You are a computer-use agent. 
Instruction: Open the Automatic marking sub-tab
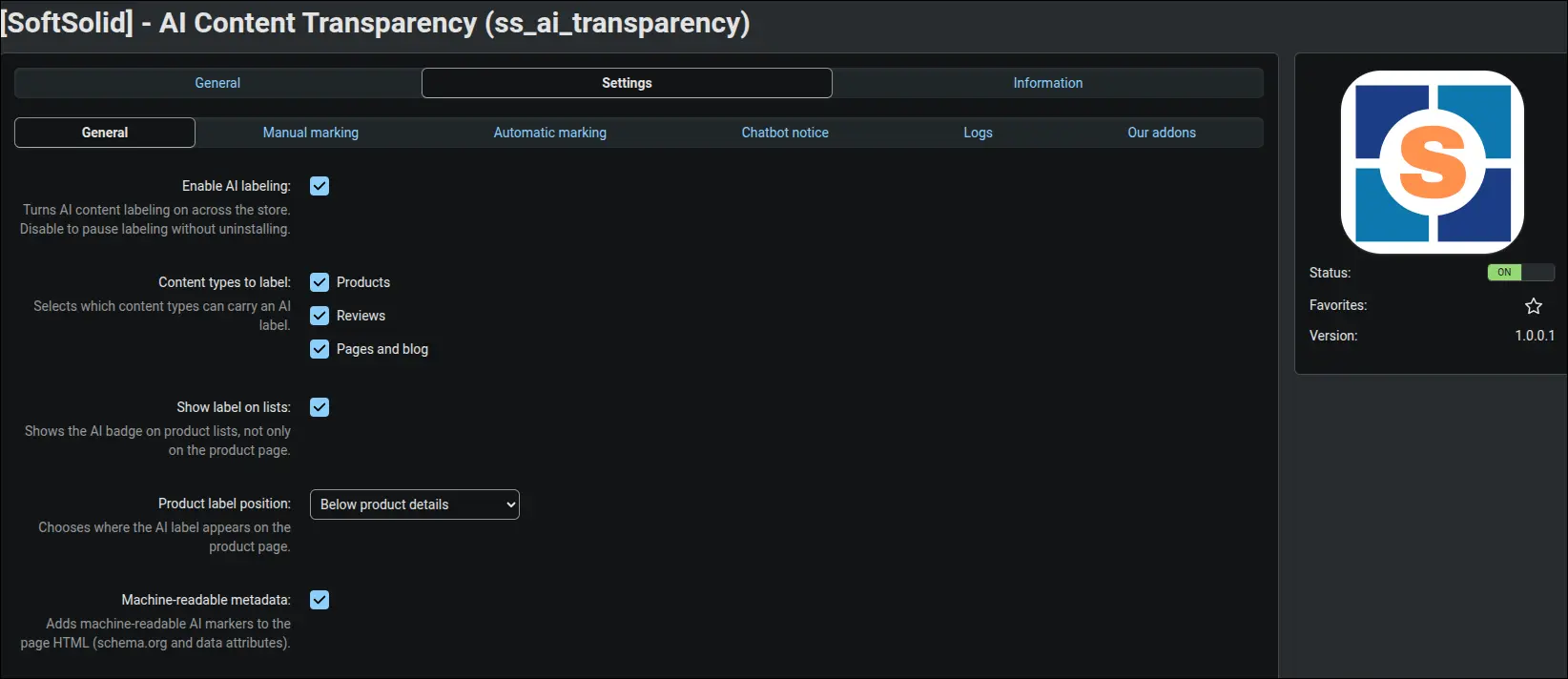click(549, 133)
